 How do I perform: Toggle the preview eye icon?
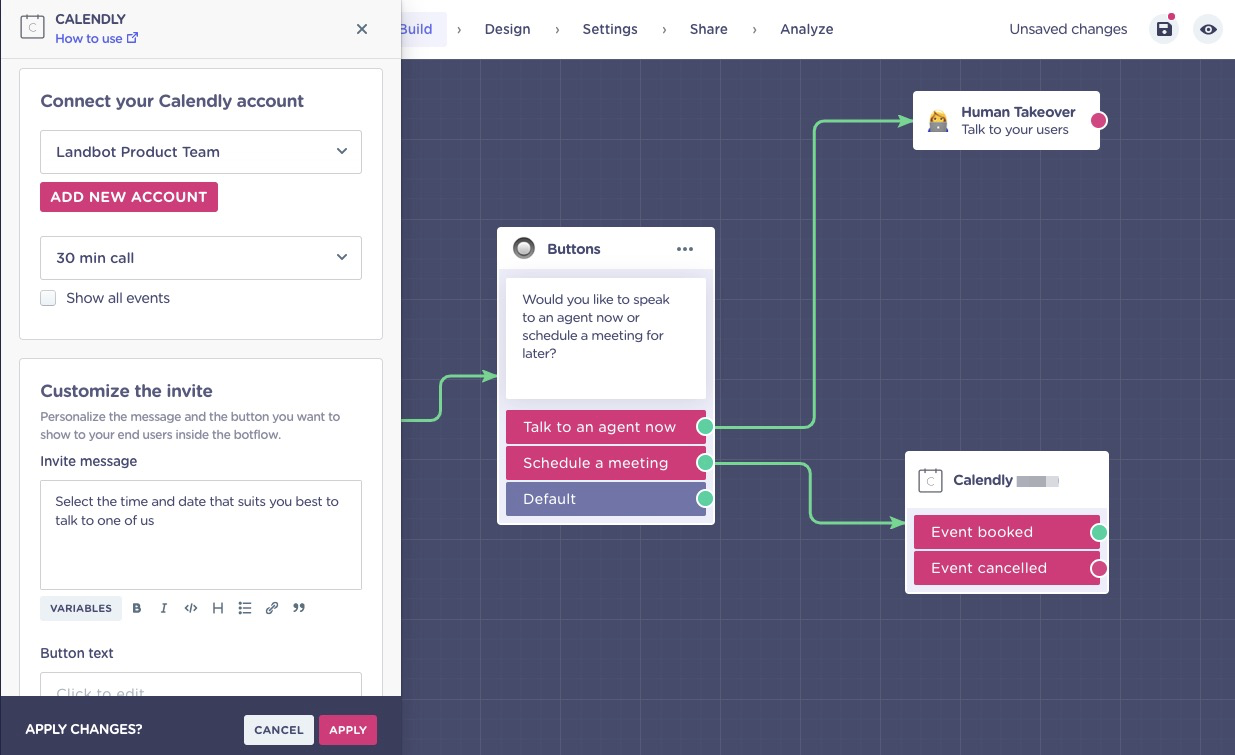[1208, 29]
